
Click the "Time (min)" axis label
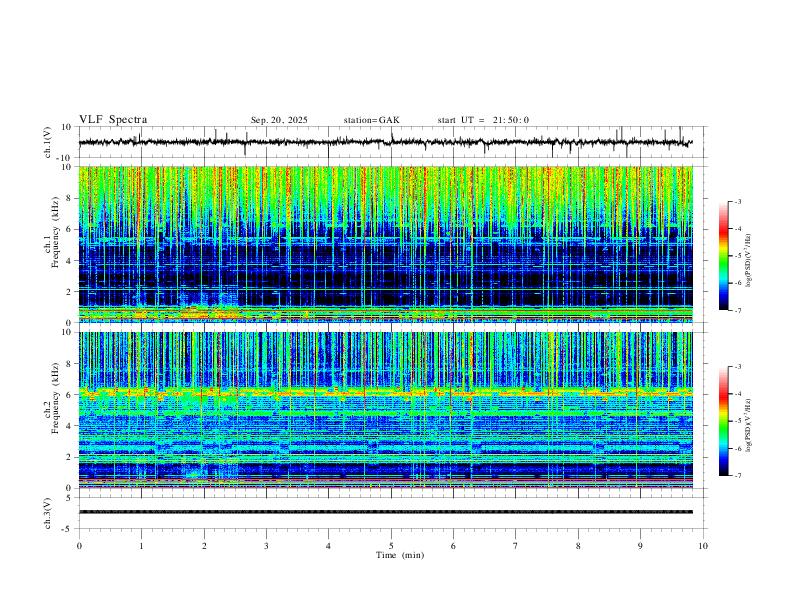[400, 555]
